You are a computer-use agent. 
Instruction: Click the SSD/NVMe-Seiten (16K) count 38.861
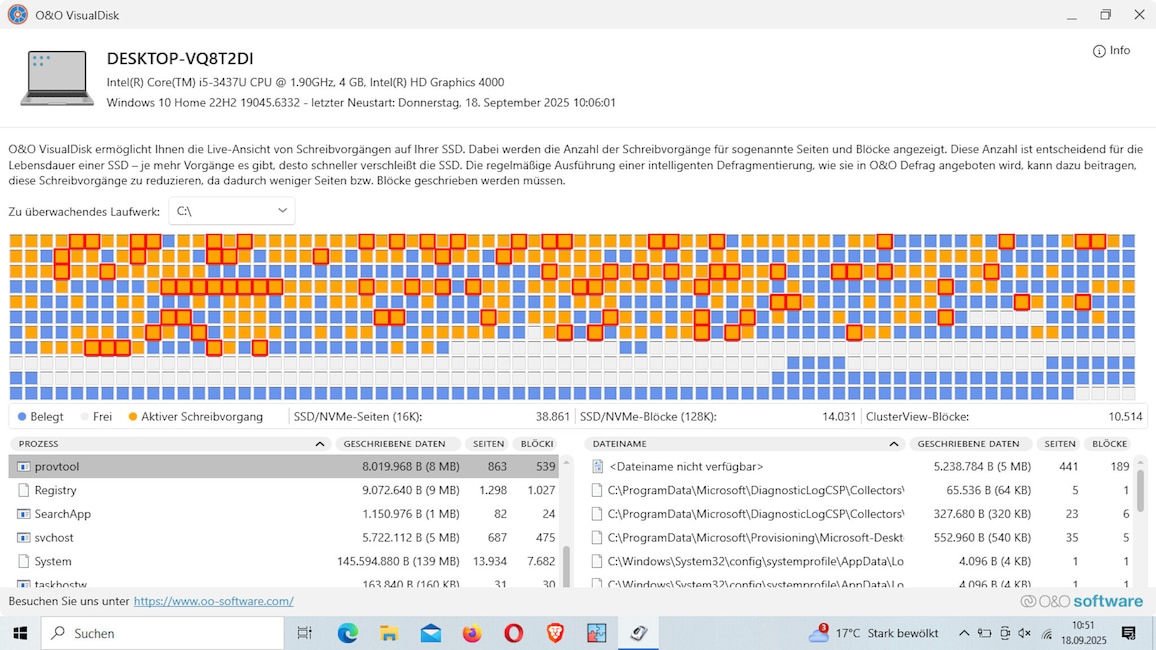click(552, 417)
